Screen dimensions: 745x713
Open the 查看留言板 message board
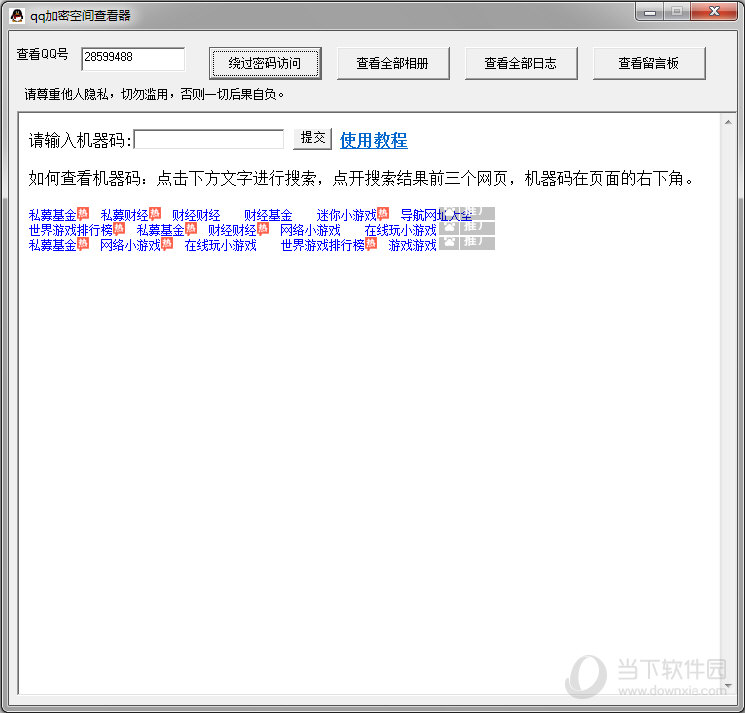(649, 63)
